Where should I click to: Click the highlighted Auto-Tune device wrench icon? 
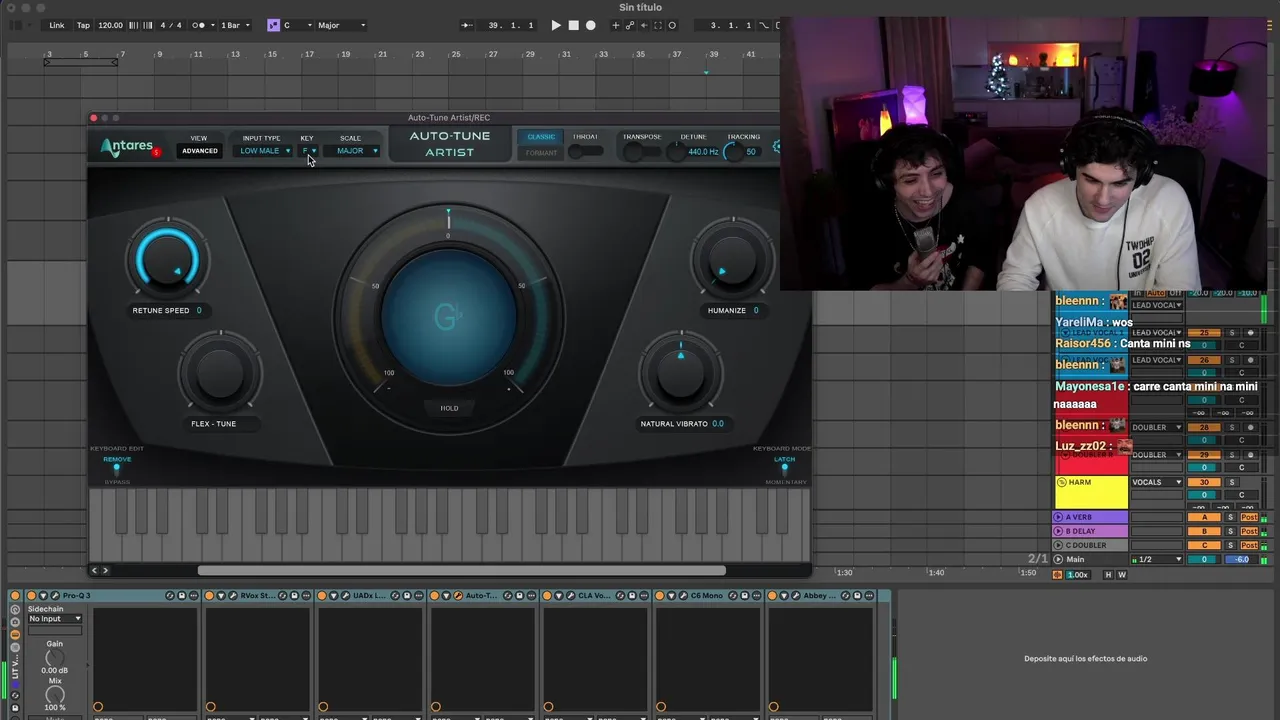click(x=459, y=595)
